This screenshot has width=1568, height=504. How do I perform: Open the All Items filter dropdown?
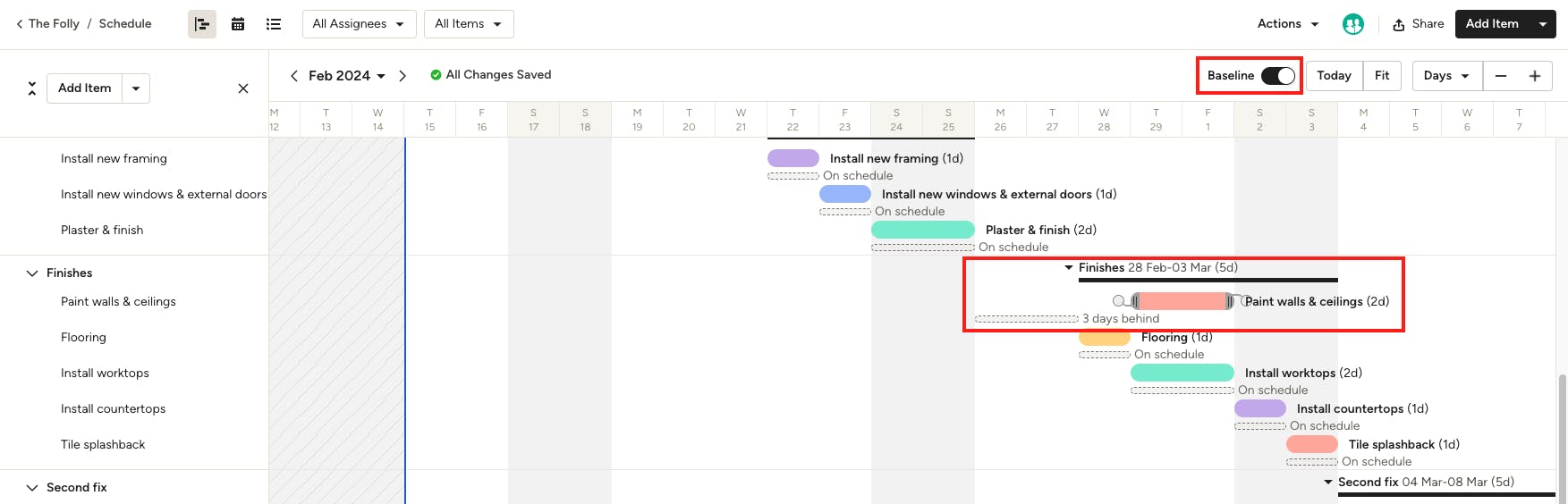point(469,24)
